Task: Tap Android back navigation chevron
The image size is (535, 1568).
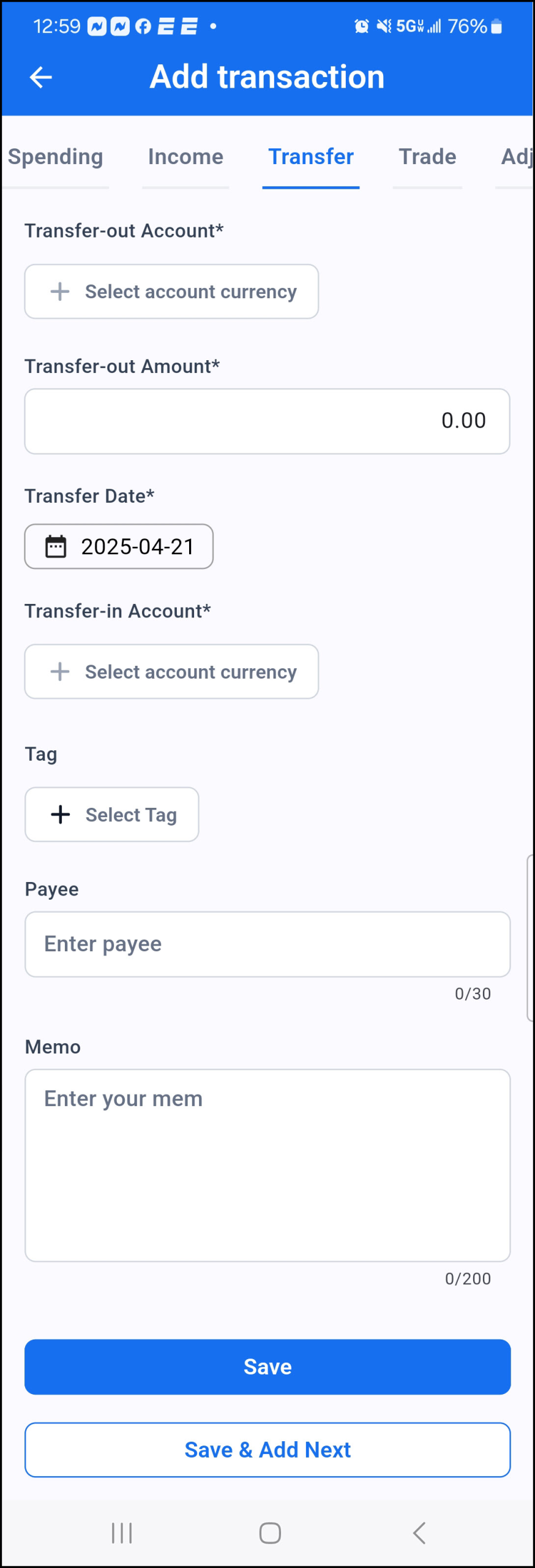Action: 419,1533
